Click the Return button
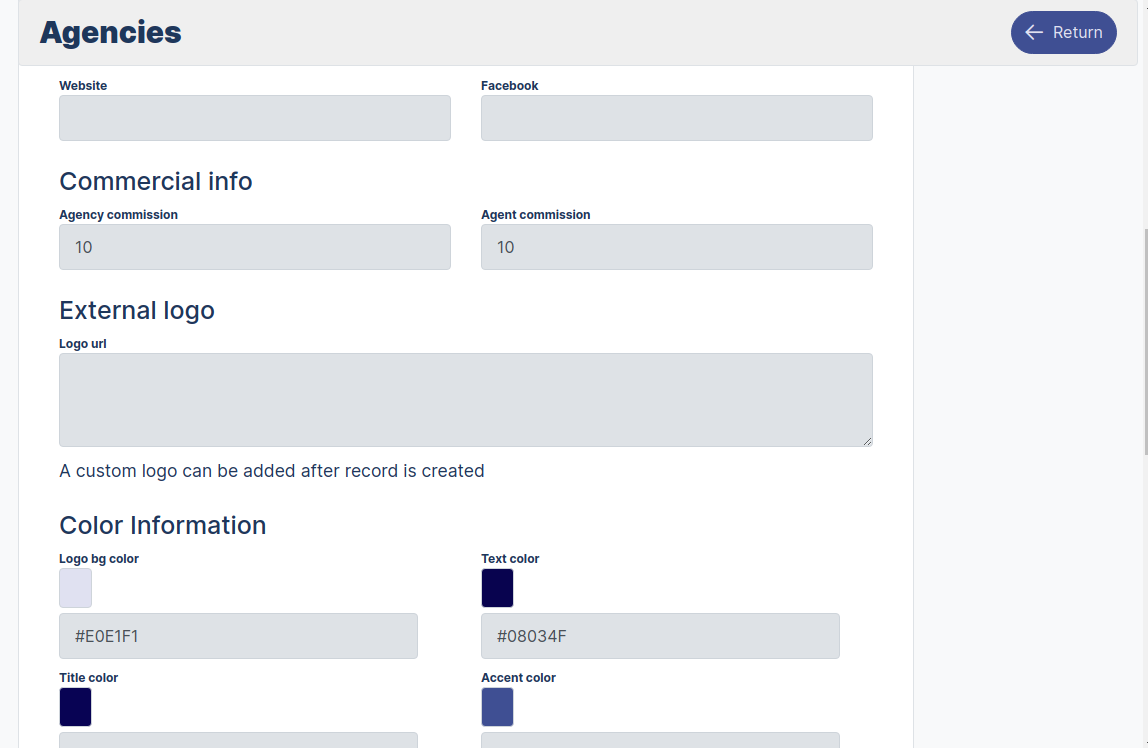The width and height of the screenshot is (1148, 748). 1063,32
